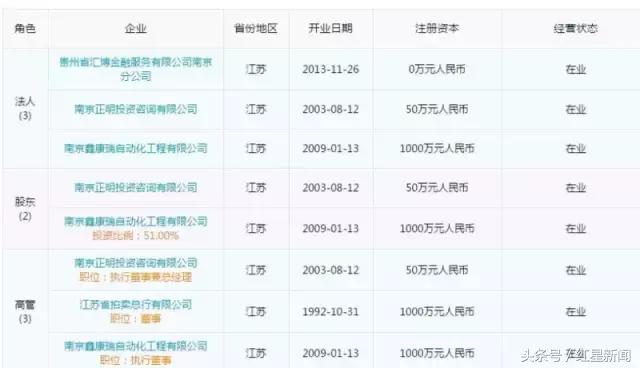Screen dimensions: 640x368
Task: Click 在业 status in 1992-10-31 row
Action: pyautogui.click(x=576, y=312)
